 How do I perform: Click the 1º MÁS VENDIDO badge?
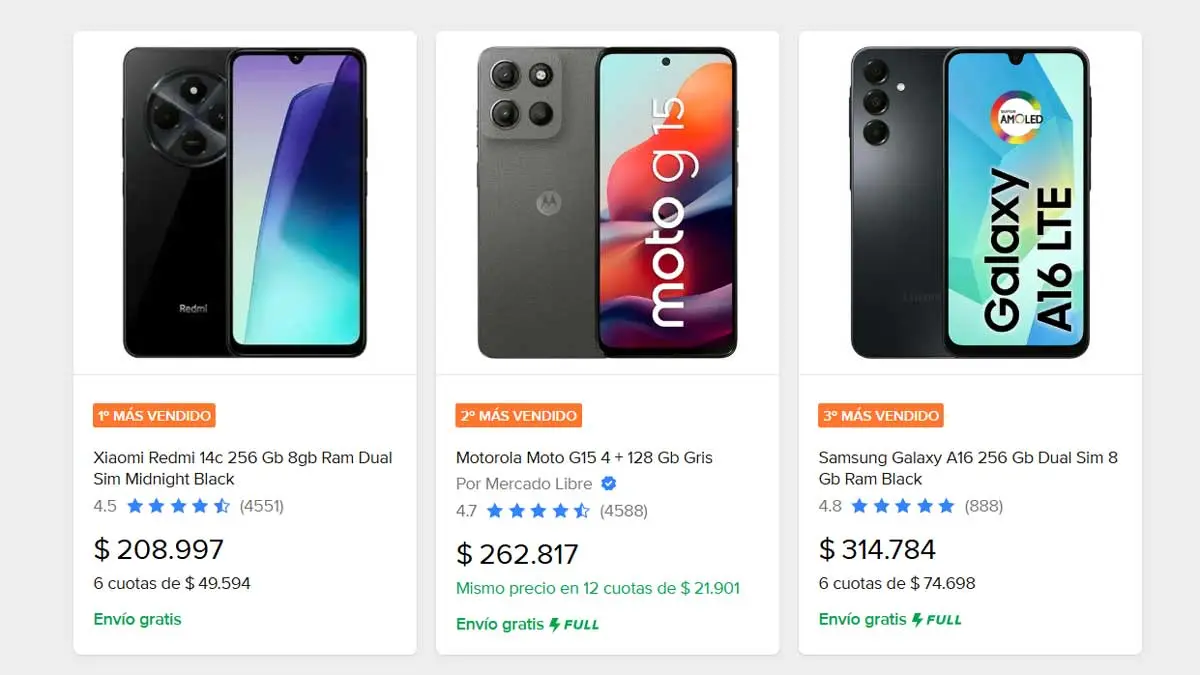click(x=154, y=416)
